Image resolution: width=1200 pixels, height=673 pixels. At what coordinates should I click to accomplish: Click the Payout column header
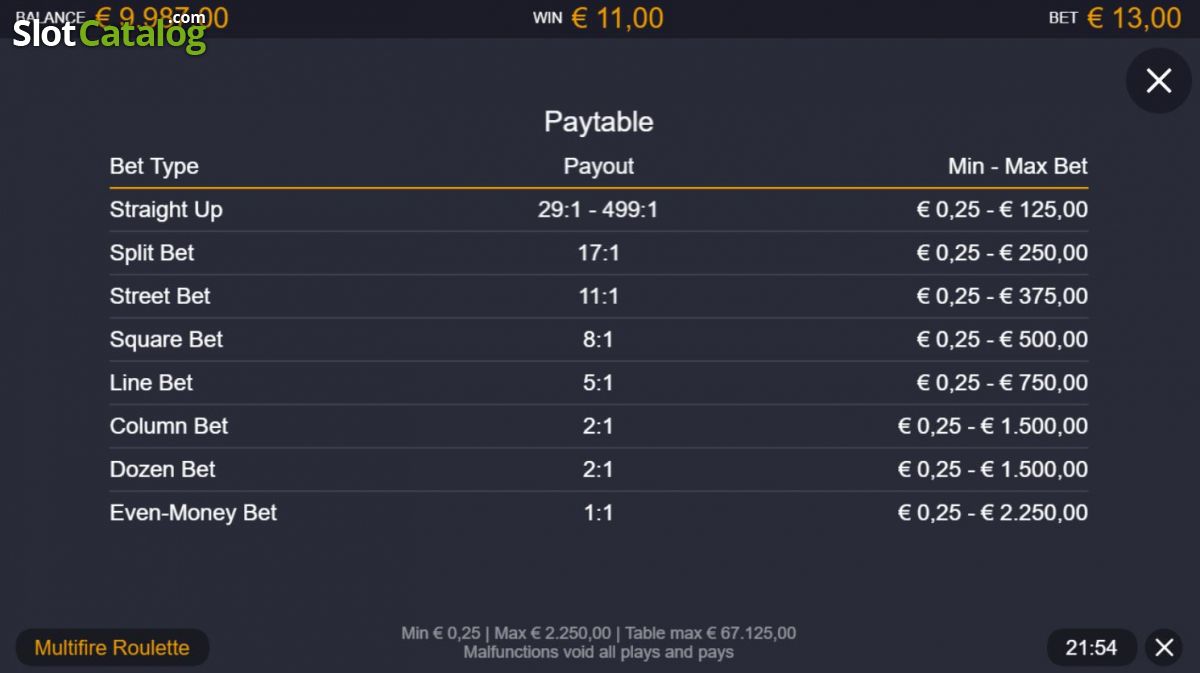tap(599, 166)
